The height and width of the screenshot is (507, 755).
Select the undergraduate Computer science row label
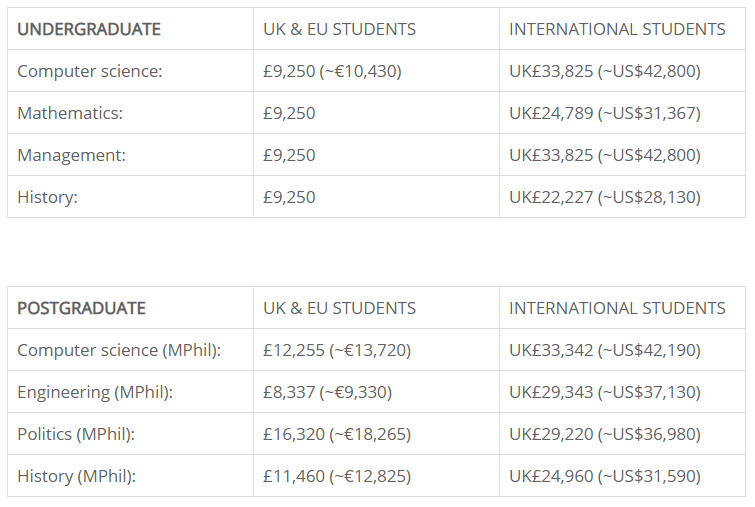(x=90, y=71)
